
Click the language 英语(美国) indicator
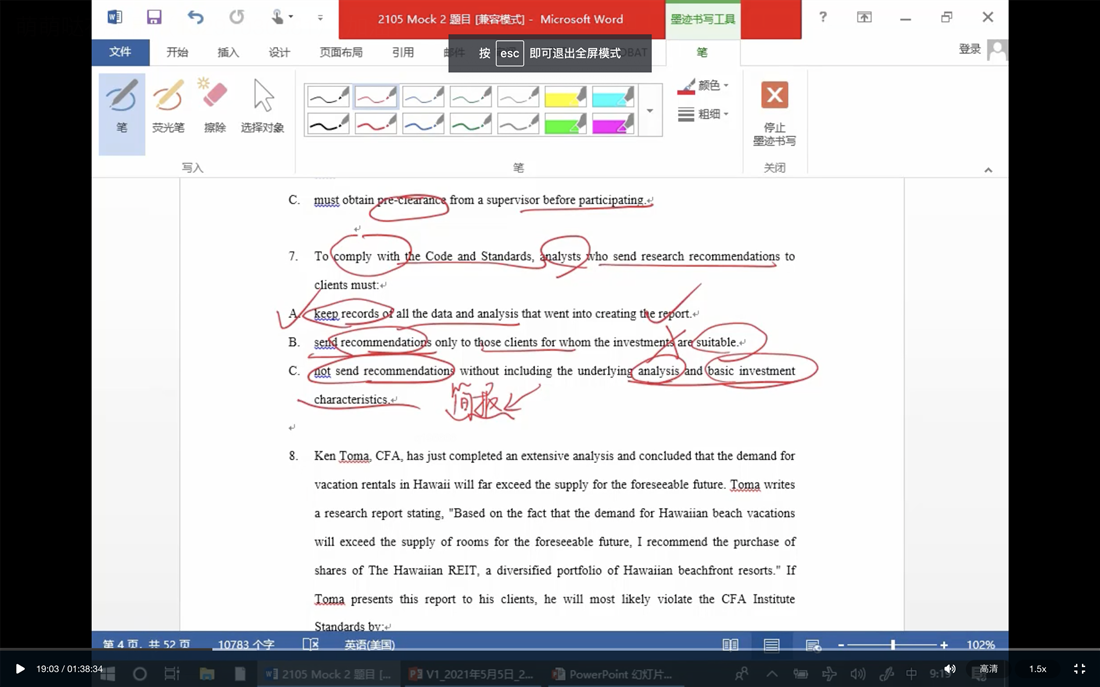click(x=370, y=644)
